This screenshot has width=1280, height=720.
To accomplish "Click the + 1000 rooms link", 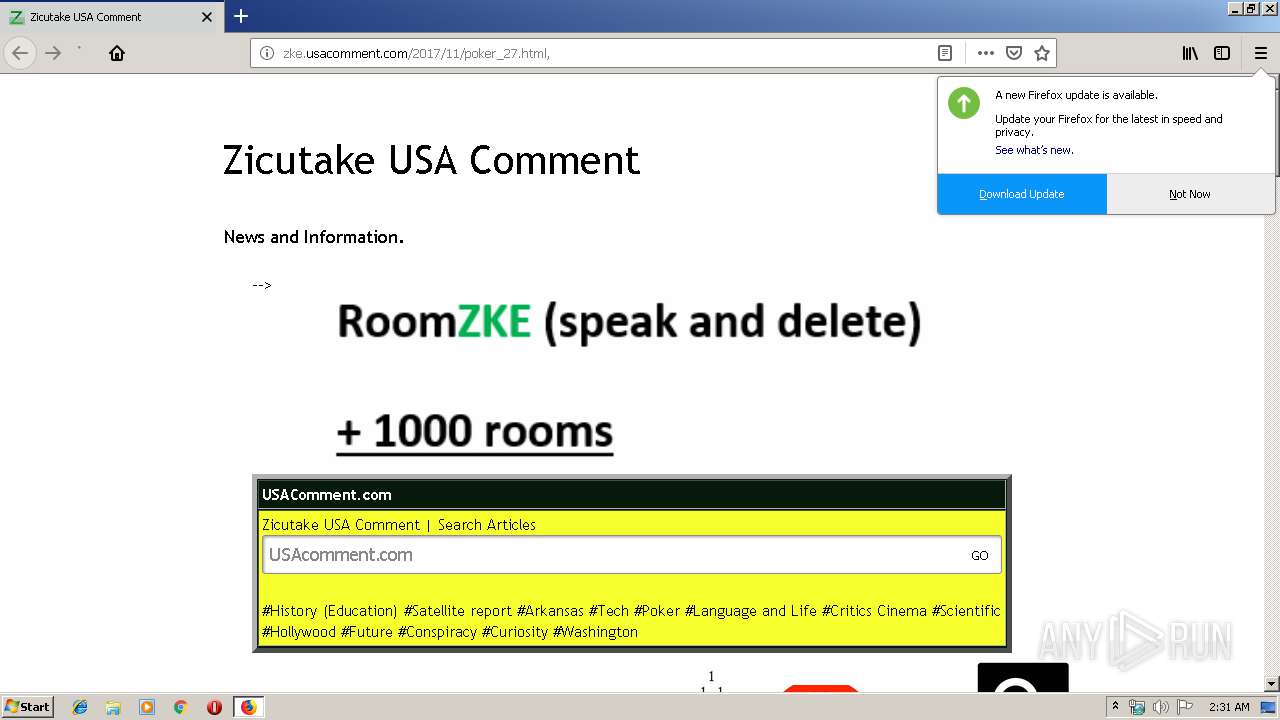I will 475,432.
